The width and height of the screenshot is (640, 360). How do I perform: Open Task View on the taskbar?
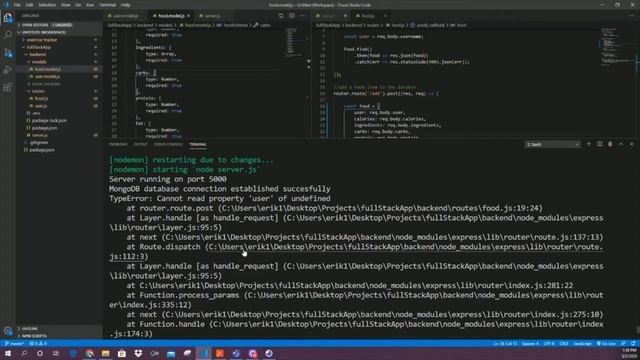(56, 353)
